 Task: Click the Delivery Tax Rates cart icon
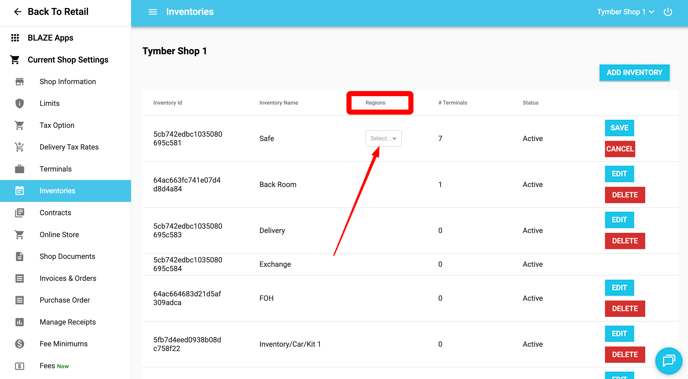click(x=19, y=147)
